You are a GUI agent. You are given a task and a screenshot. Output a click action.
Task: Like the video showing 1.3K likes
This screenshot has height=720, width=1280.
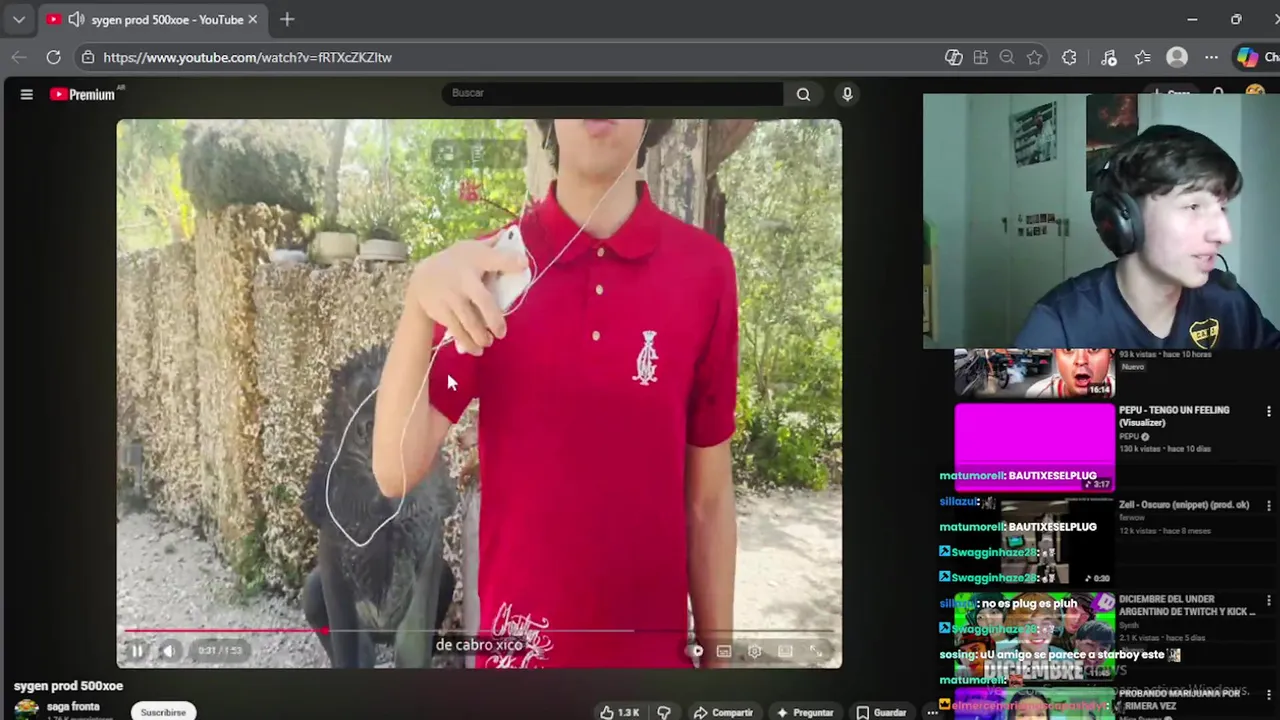[x=620, y=712]
